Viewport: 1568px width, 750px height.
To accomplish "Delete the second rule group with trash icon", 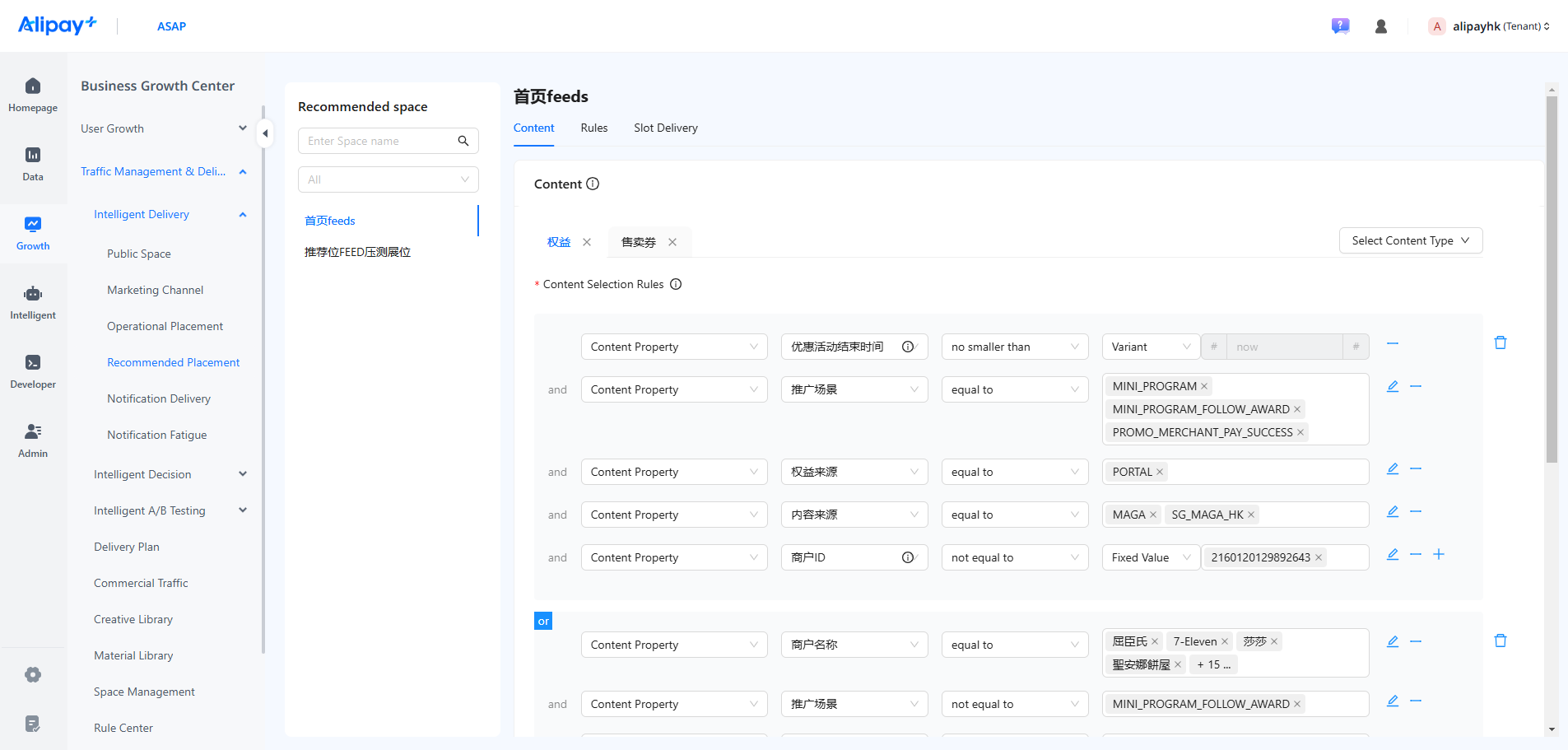I will pos(1501,641).
